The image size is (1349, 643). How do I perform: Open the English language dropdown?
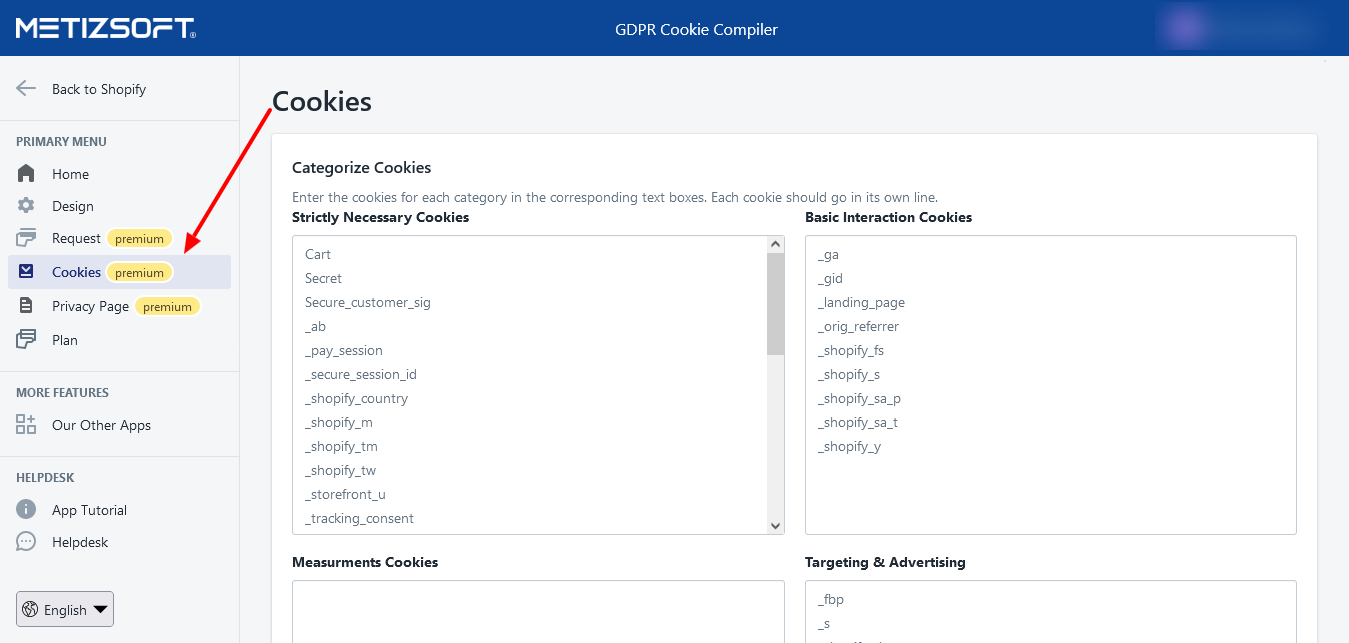65,609
